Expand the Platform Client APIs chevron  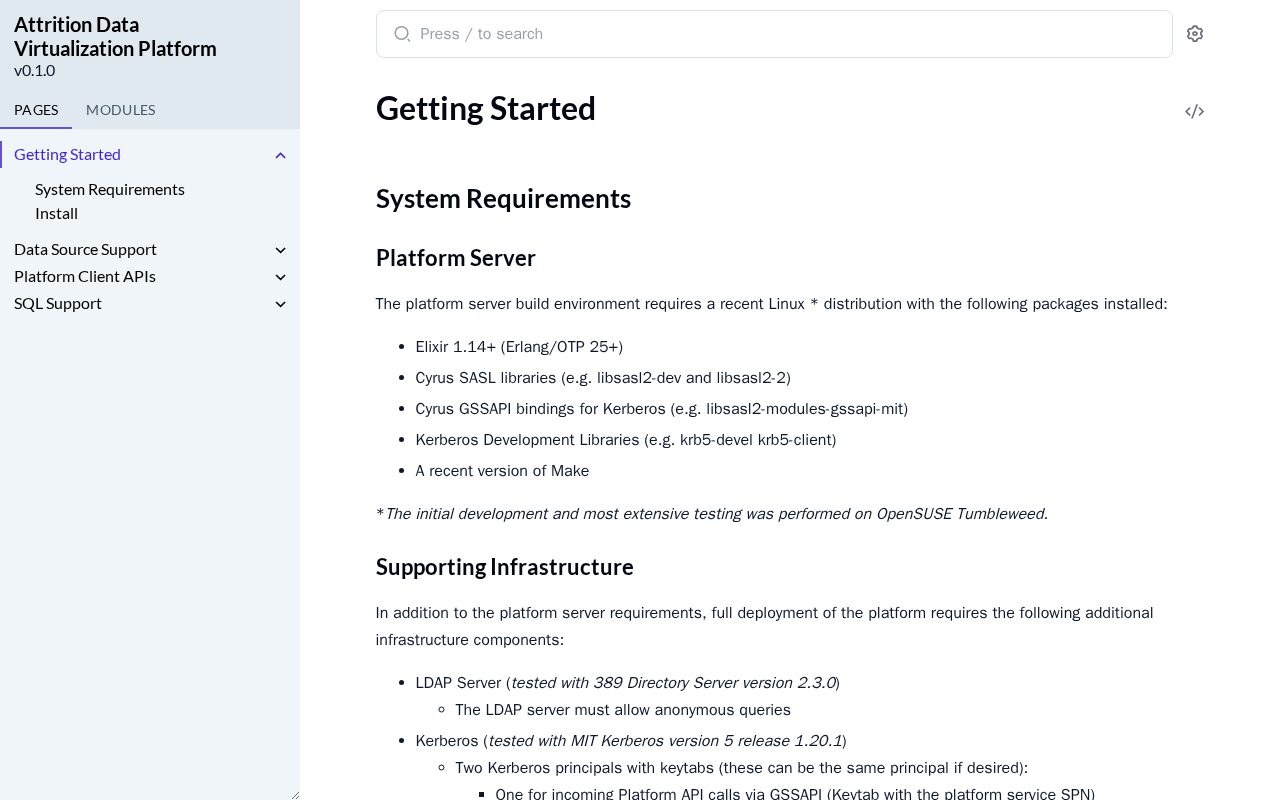point(281,277)
